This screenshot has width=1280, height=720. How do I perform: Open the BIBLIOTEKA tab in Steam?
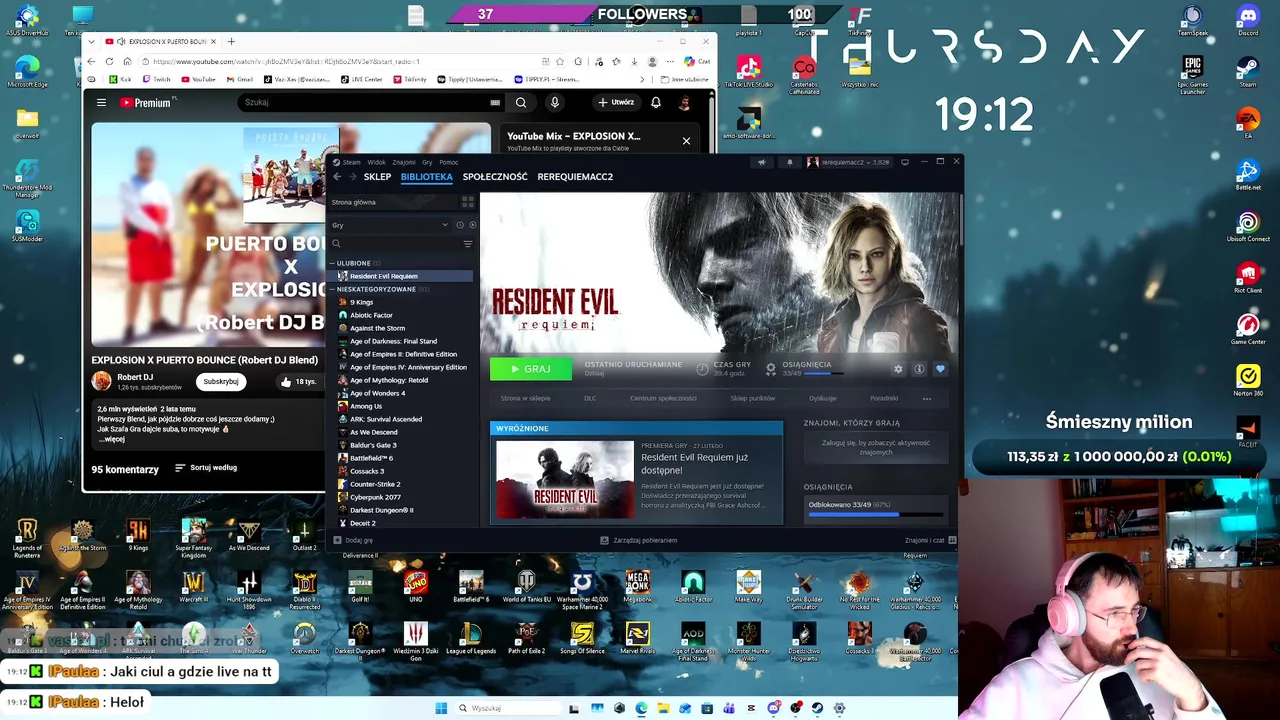point(427,177)
